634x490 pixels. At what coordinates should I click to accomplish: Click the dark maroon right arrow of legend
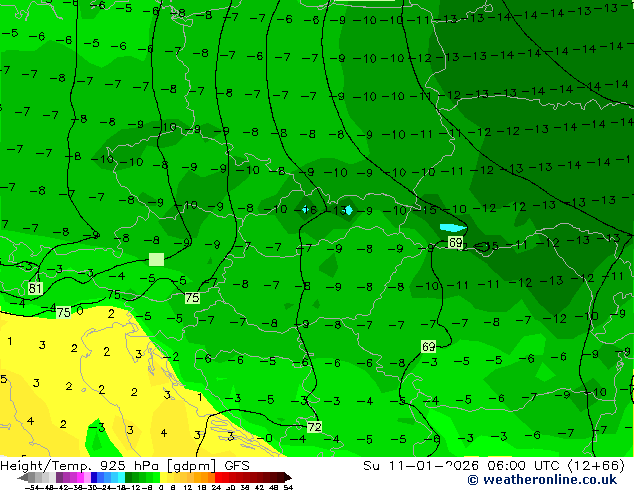pos(288,477)
